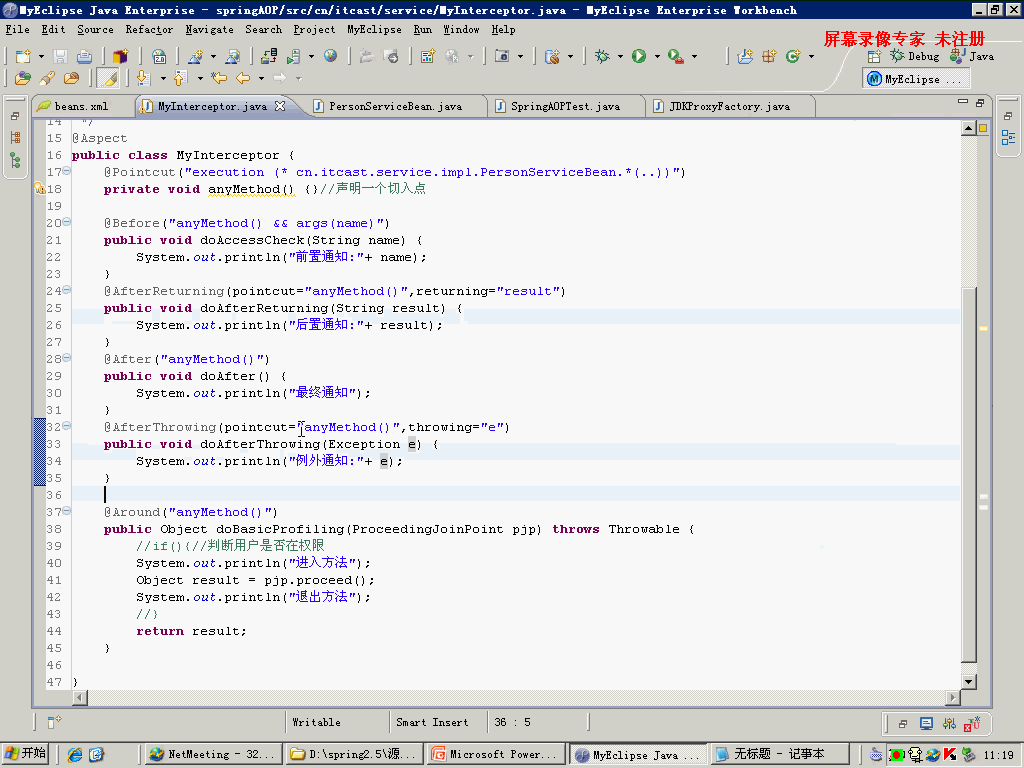
Task: Click the purple cube new-module icon
Action: coord(120,56)
